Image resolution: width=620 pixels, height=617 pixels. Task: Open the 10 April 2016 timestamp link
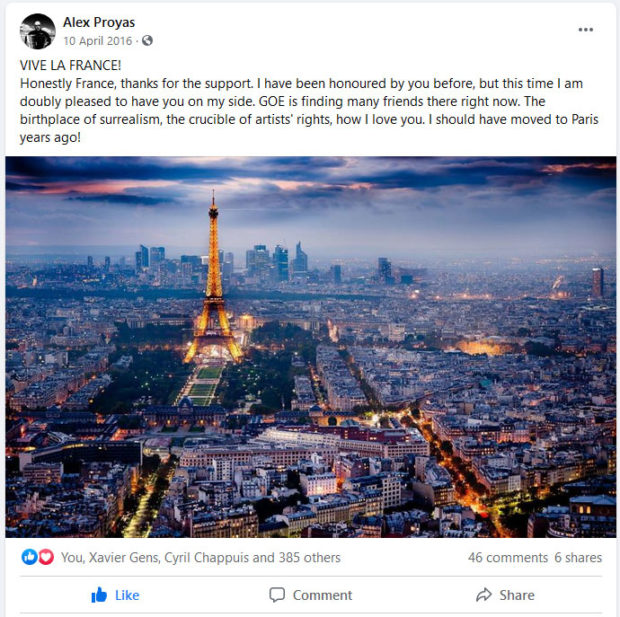click(98, 41)
